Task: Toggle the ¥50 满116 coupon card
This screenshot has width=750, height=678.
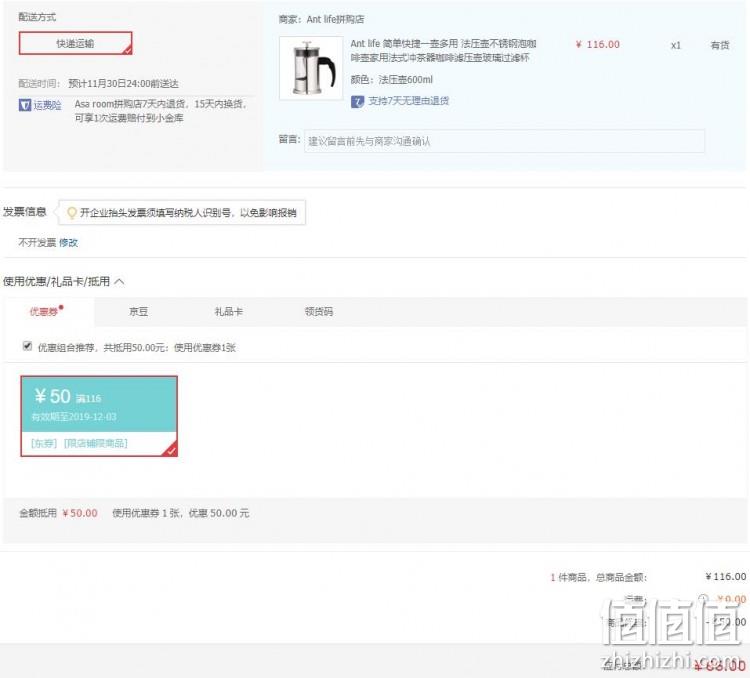Action: coord(99,416)
